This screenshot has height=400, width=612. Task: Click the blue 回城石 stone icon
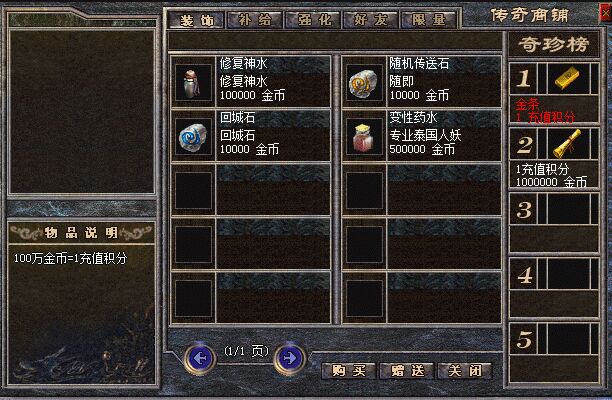point(193,137)
